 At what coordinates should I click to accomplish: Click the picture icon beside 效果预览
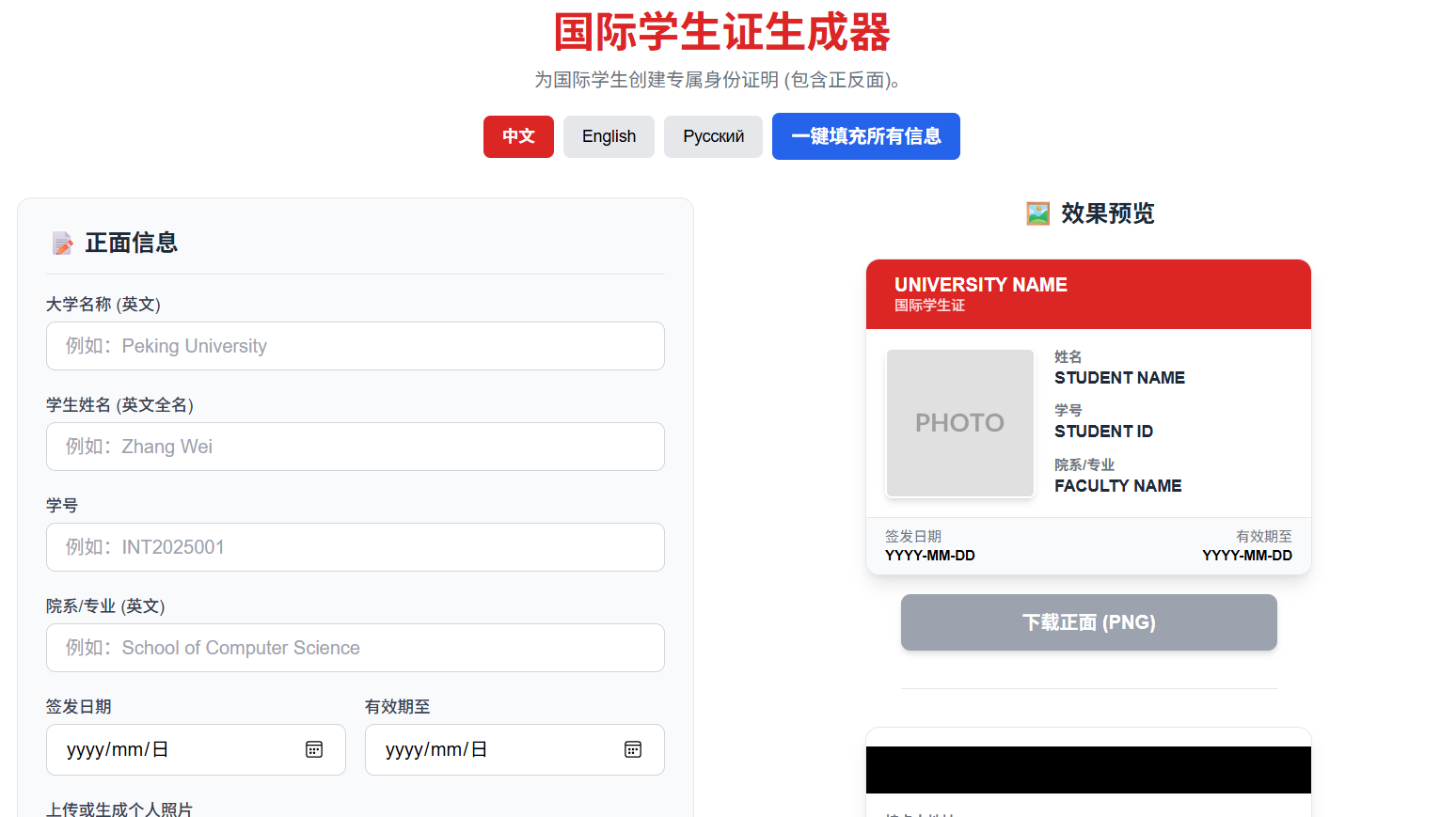(x=1037, y=214)
